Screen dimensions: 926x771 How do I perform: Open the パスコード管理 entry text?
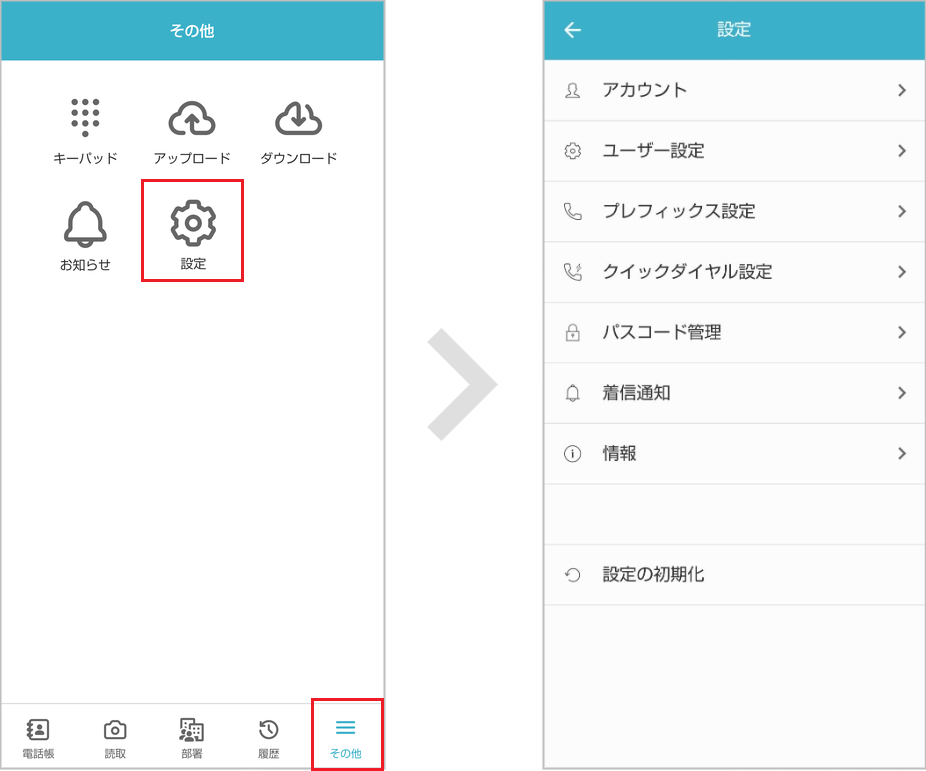click(661, 332)
